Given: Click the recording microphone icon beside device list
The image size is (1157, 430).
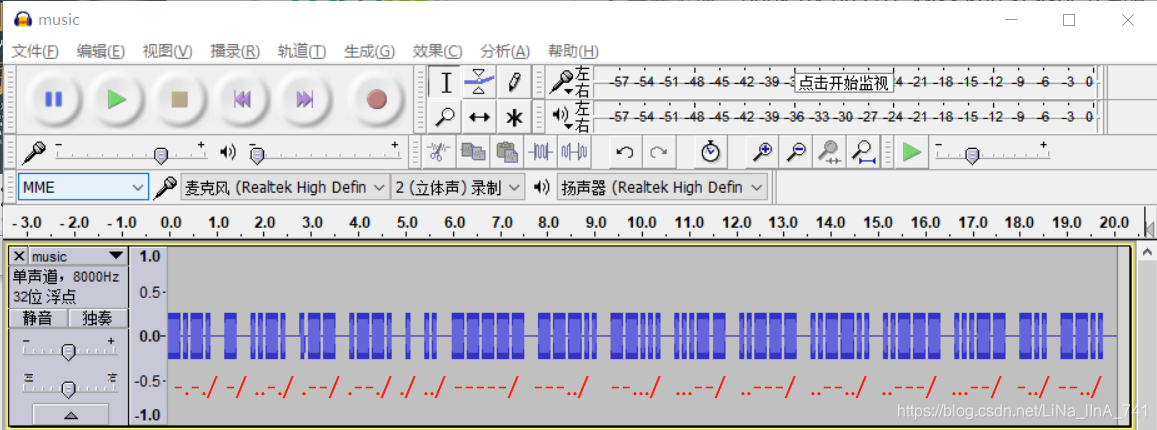Looking at the screenshot, I should coord(165,187).
